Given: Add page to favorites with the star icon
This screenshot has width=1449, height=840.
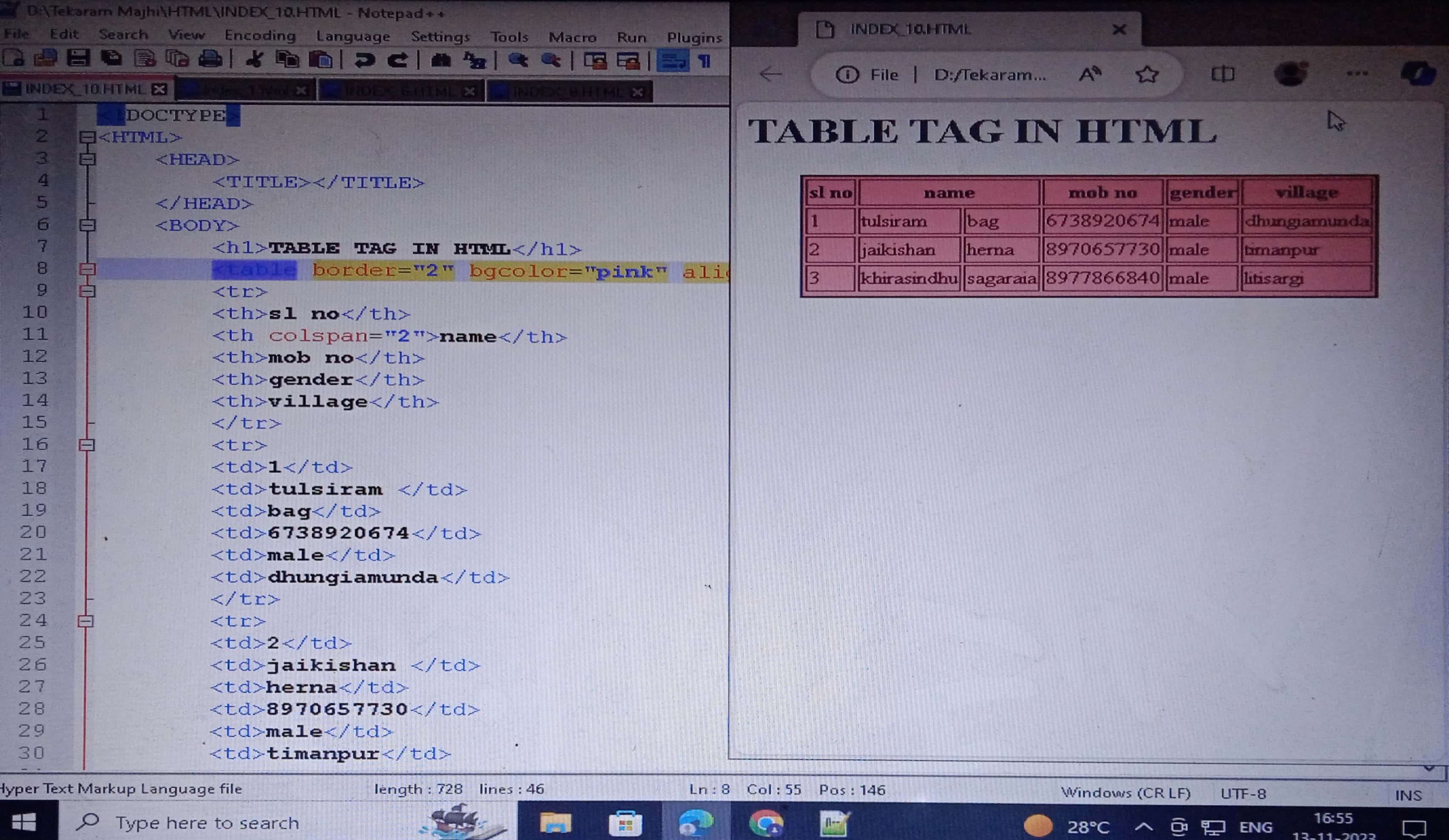Looking at the screenshot, I should coord(1147,74).
